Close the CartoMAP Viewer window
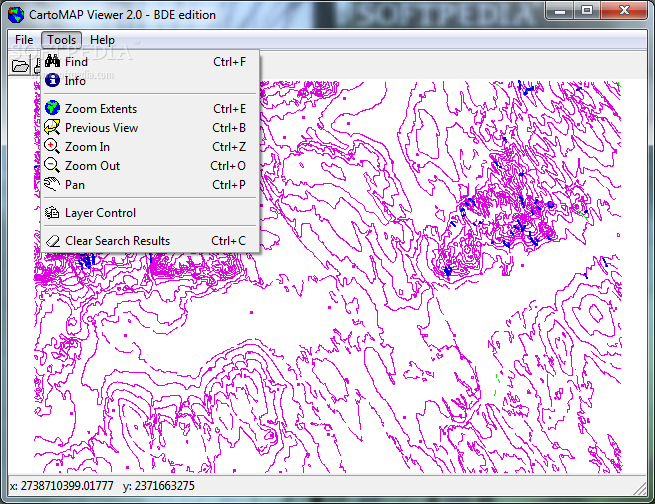 point(624,11)
